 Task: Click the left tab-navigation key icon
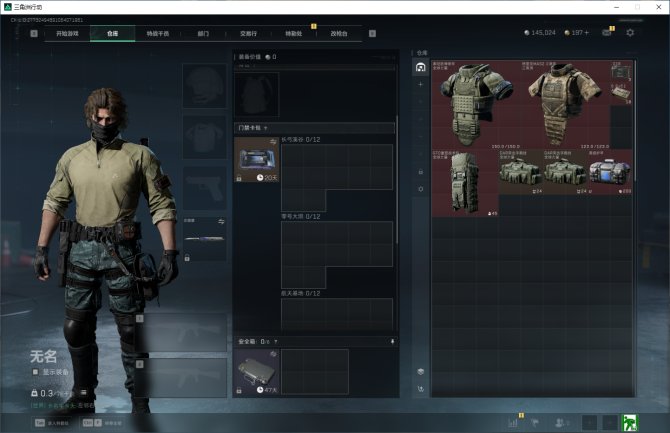tap(34, 33)
